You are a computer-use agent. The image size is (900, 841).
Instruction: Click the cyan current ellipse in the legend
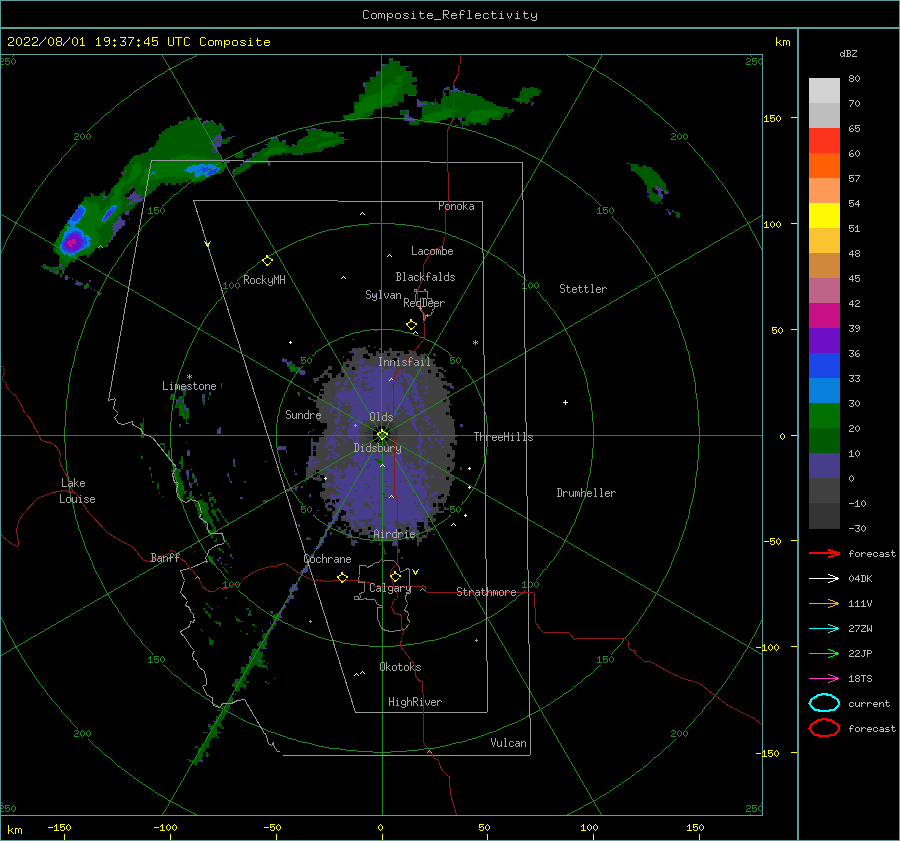click(824, 703)
